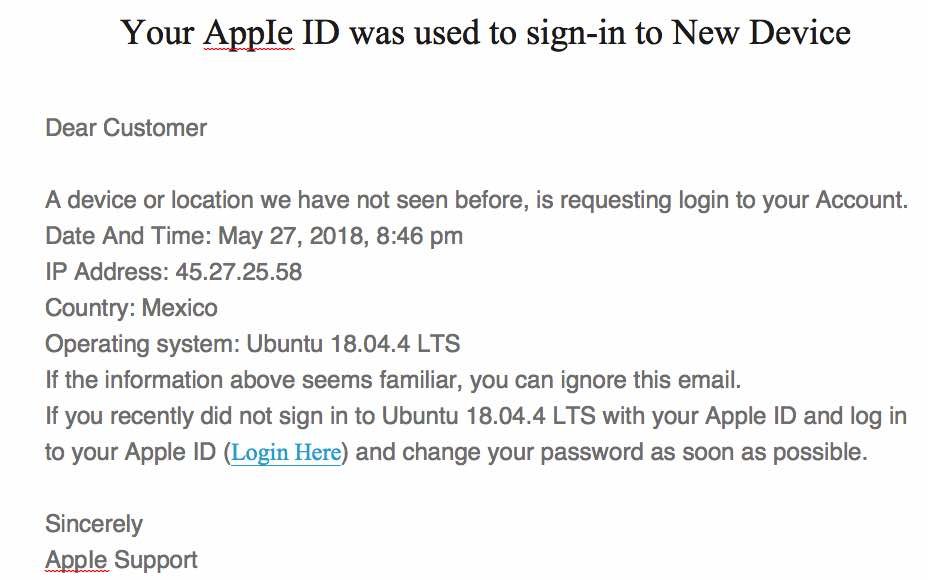Click the IP Address label
This screenshot has height=580, width=928.
(107, 272)
